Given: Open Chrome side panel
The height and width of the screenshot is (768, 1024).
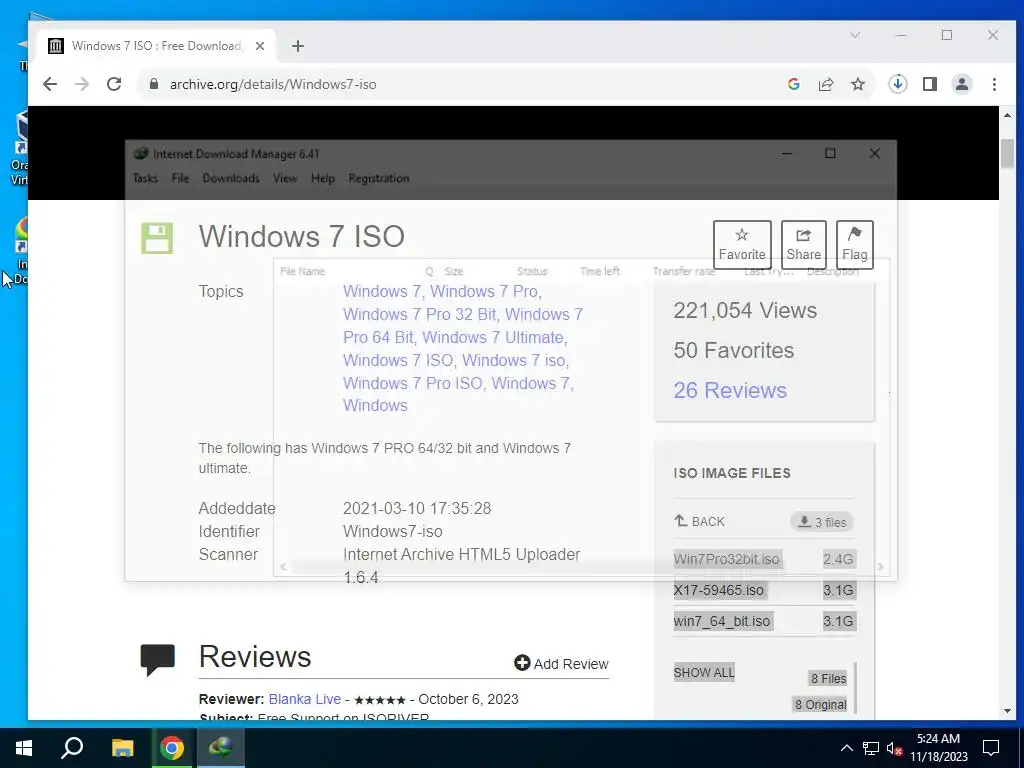Looking at the screenshot, I should tap(930, 84).
